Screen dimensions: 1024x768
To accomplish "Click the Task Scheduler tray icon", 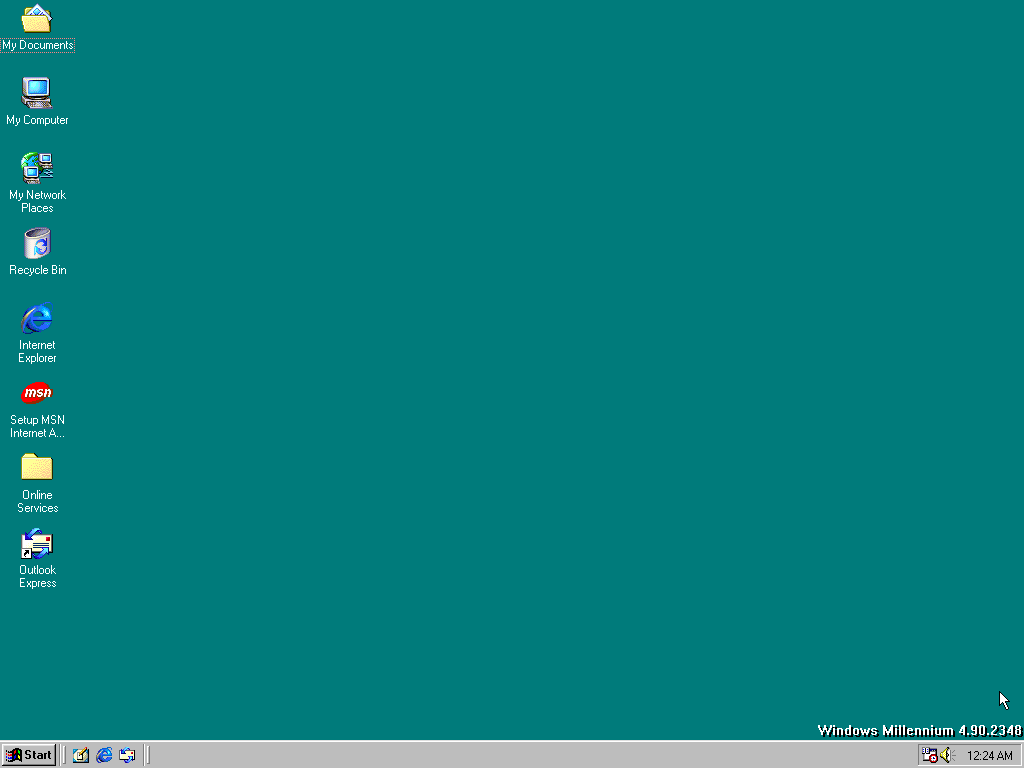I will (929, 756).
